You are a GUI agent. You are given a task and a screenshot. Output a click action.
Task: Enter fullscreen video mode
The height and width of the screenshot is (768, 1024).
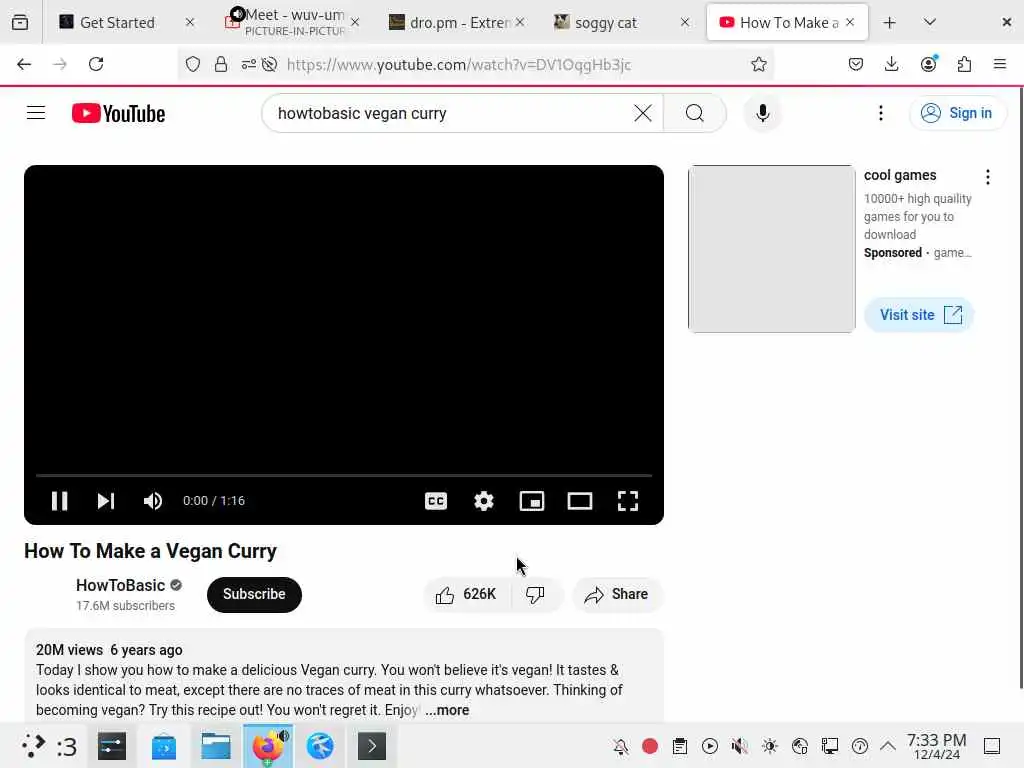tap(628, 501)
